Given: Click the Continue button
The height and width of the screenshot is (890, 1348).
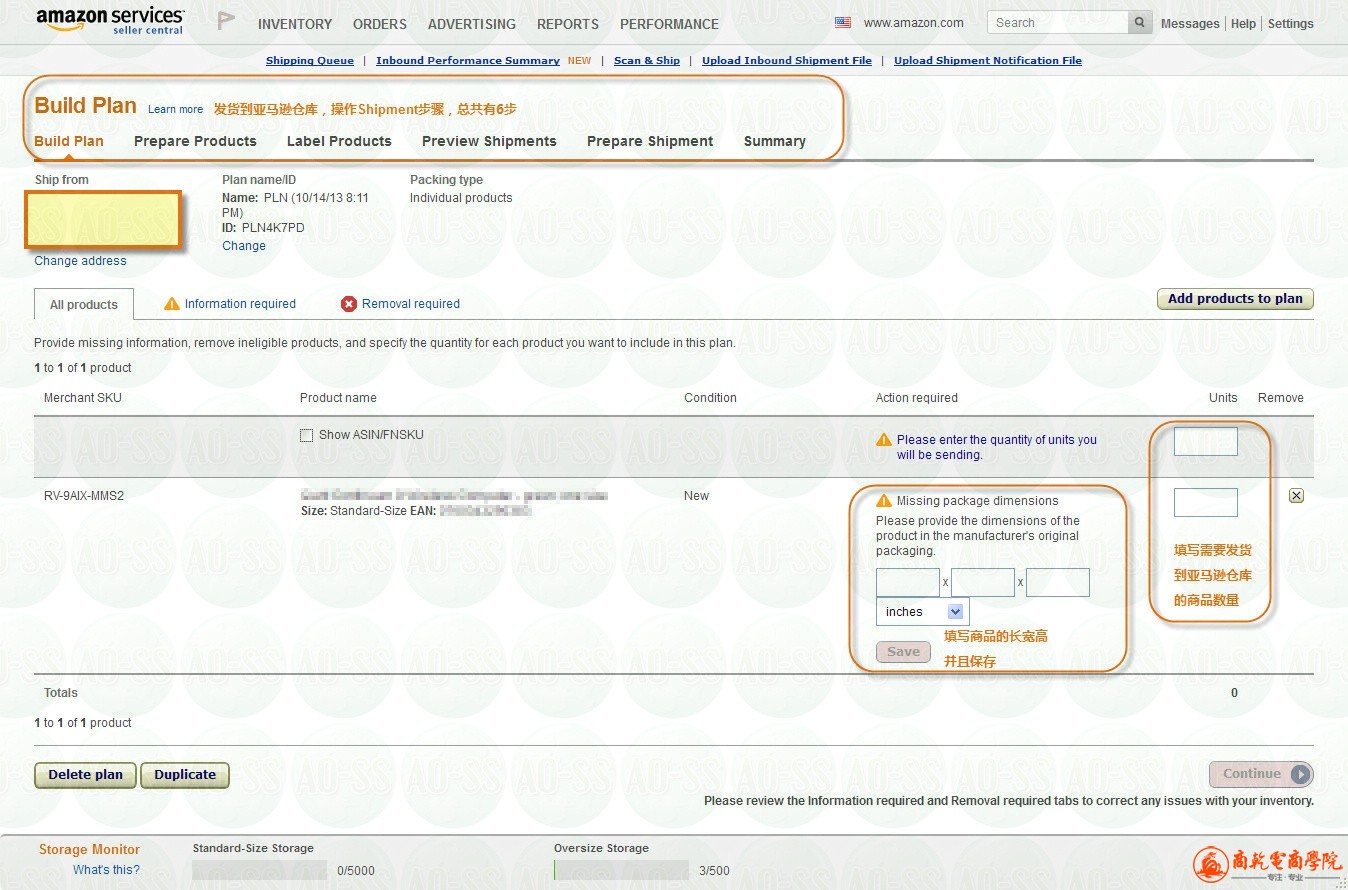Looking at the screenshot, I should coord(1261,774).
